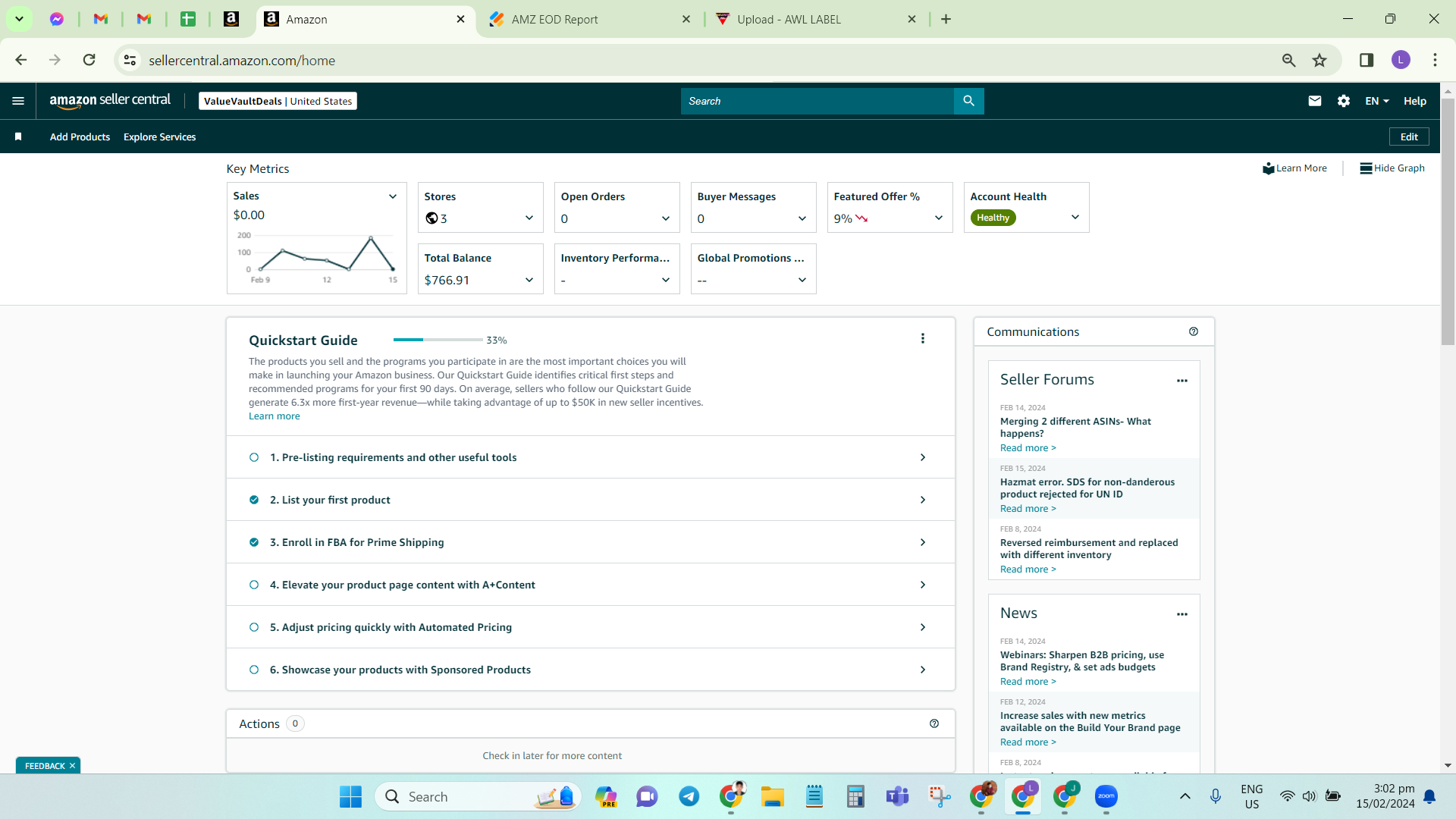
Task: Focus the Seller Central search field
Action: [817, 101]
